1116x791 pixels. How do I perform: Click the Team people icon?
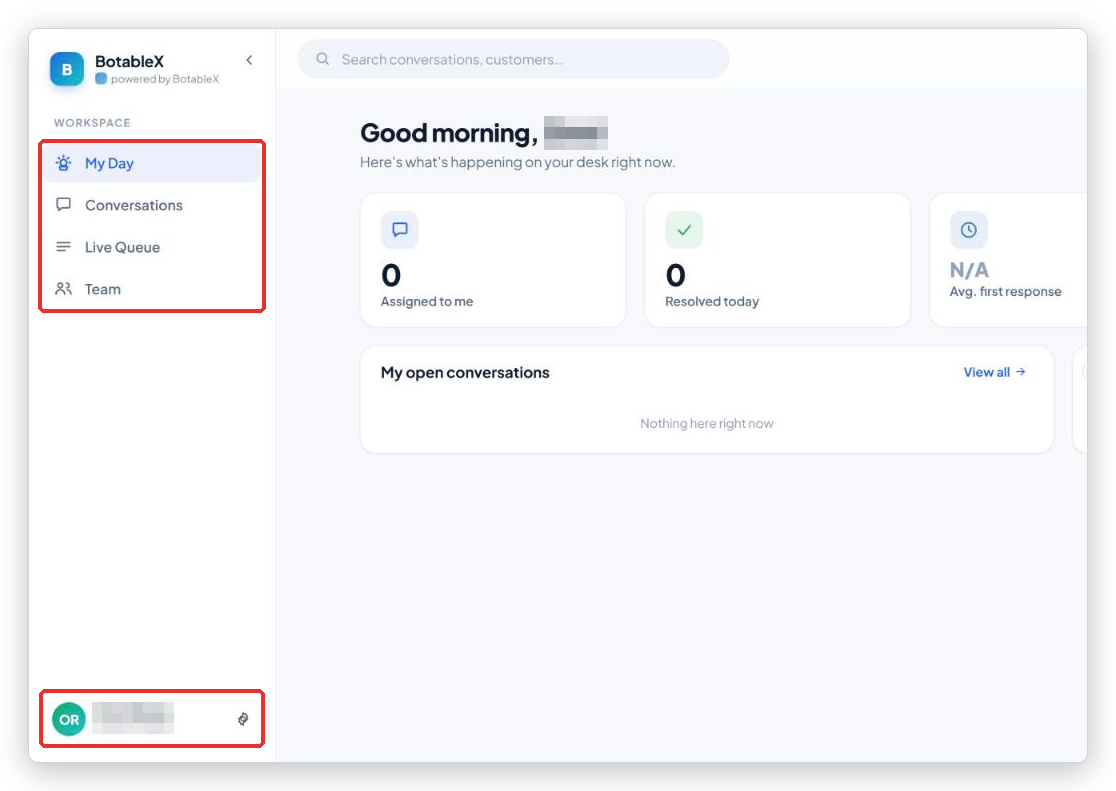(63, 289)
